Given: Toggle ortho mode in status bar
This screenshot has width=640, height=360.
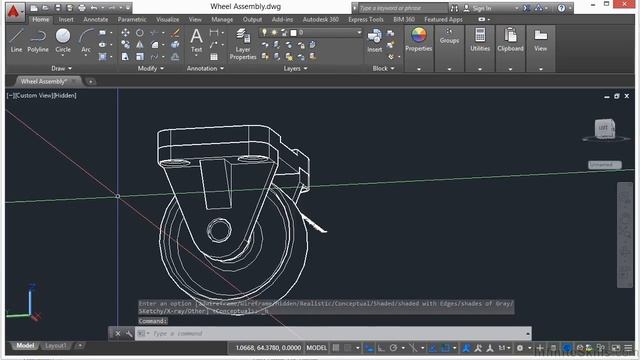Looking at the screenshot, I should [381, 348].
